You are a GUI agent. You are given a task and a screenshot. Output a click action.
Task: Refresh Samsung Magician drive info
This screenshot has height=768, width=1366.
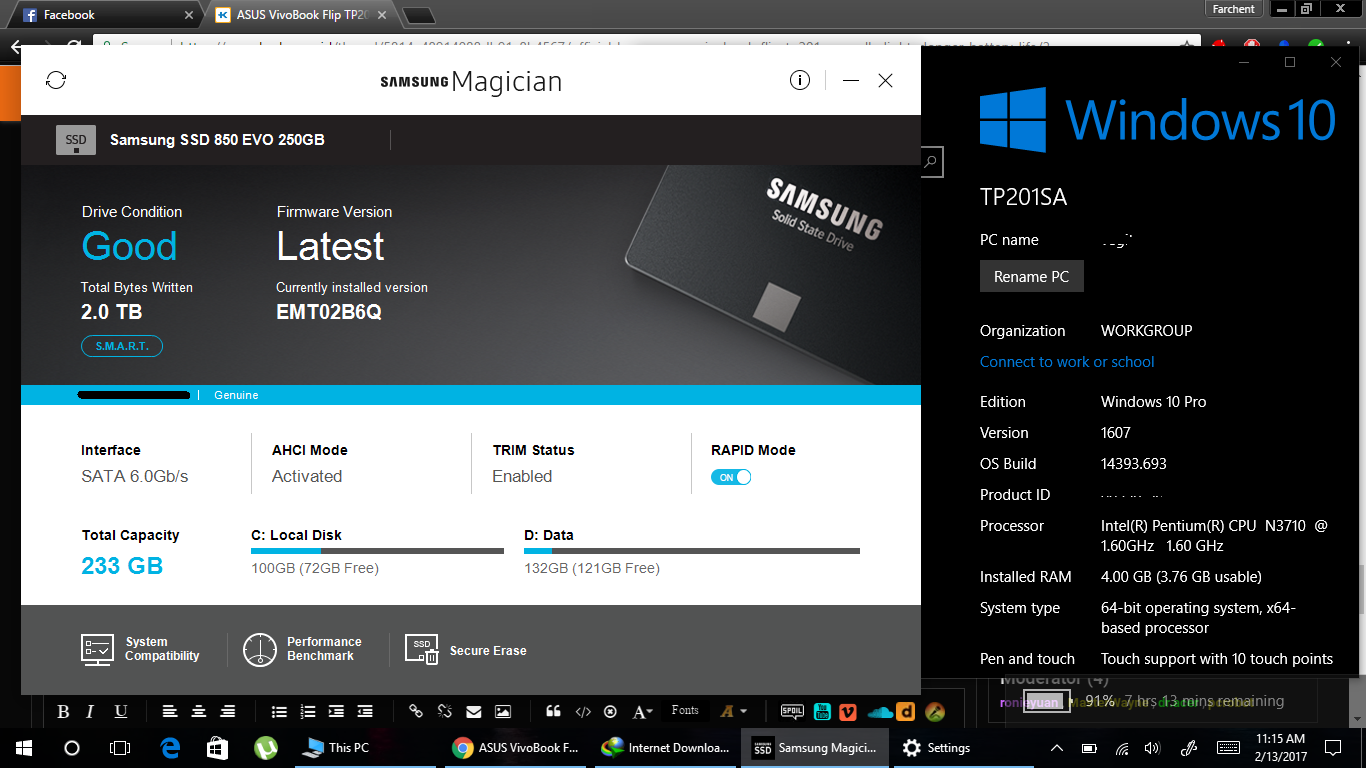pos(56,80)
